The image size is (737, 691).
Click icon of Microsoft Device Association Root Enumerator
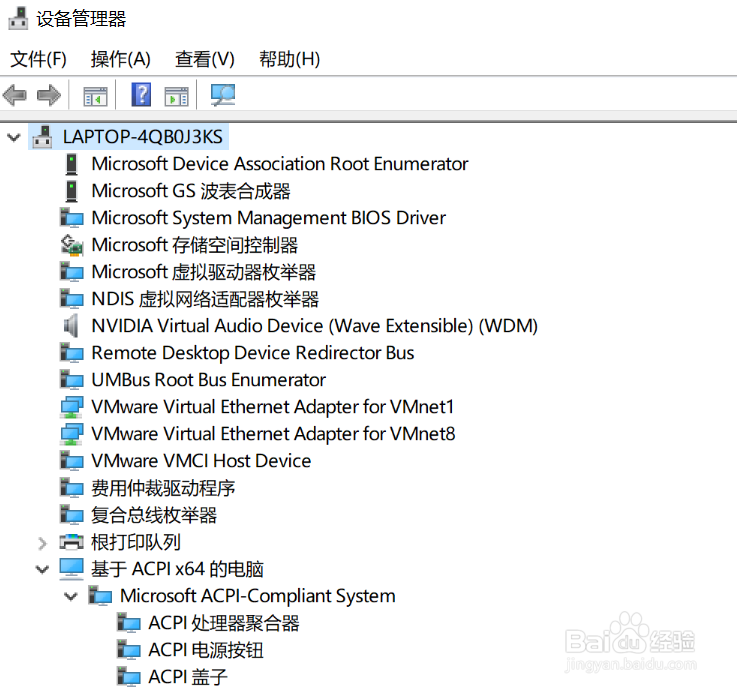click(71, 164)
